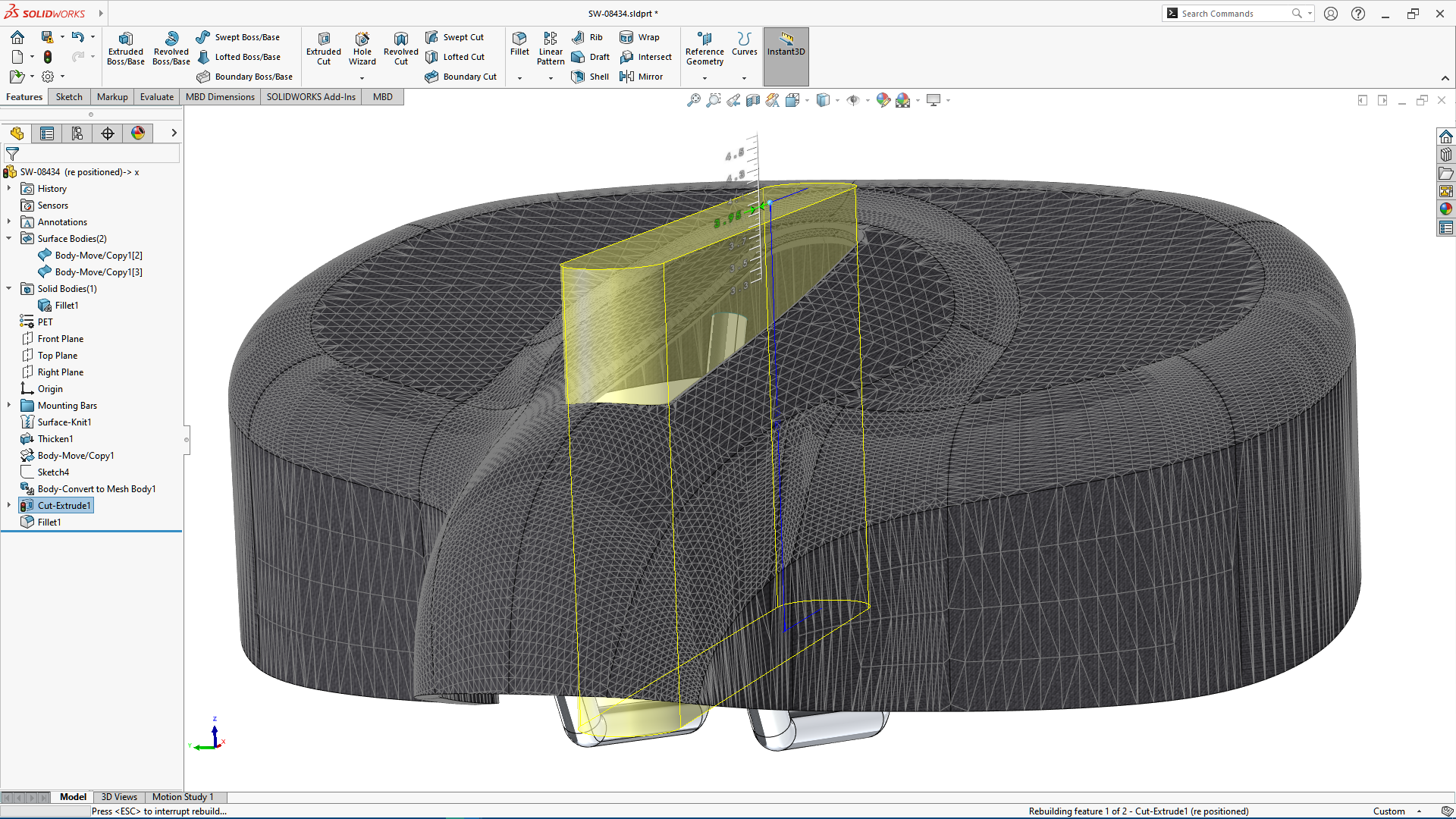This screenshot has height=819, width=1456.
Task: Click the Mirror feature tool
Action: [x=642, y=77]
